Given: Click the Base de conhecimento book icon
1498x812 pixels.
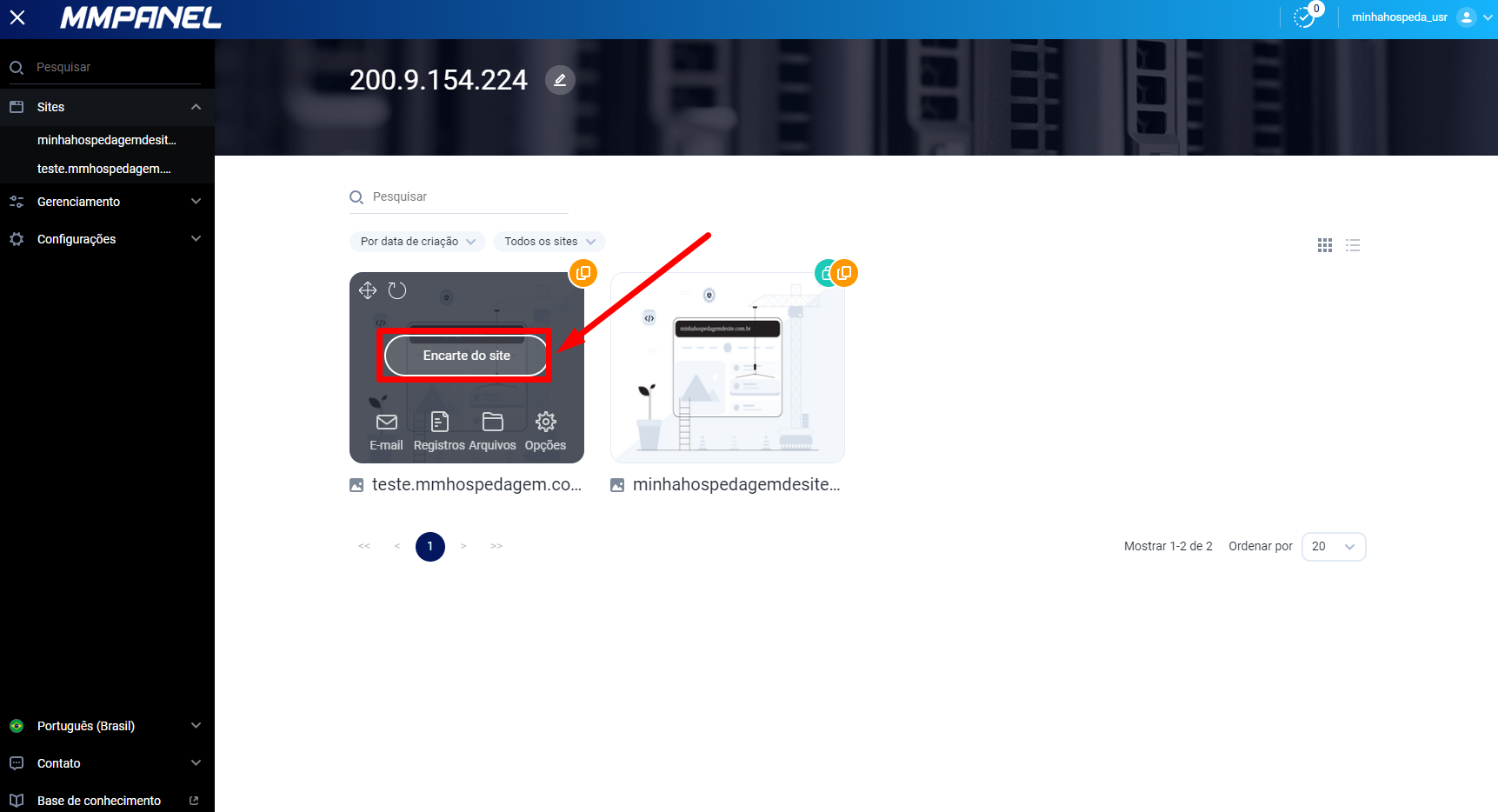Looking at the screenshot, I should (x=17, y=801).
